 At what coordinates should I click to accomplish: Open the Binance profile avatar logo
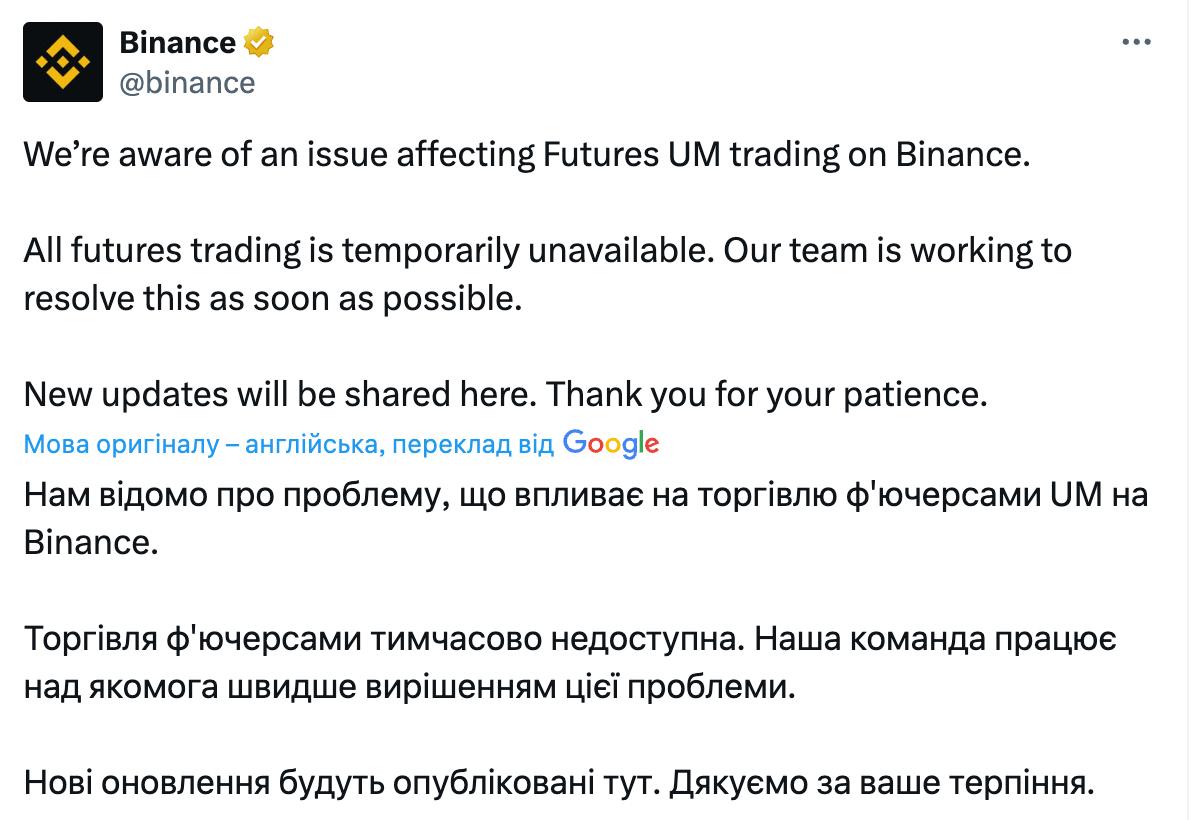click(63, 62)
